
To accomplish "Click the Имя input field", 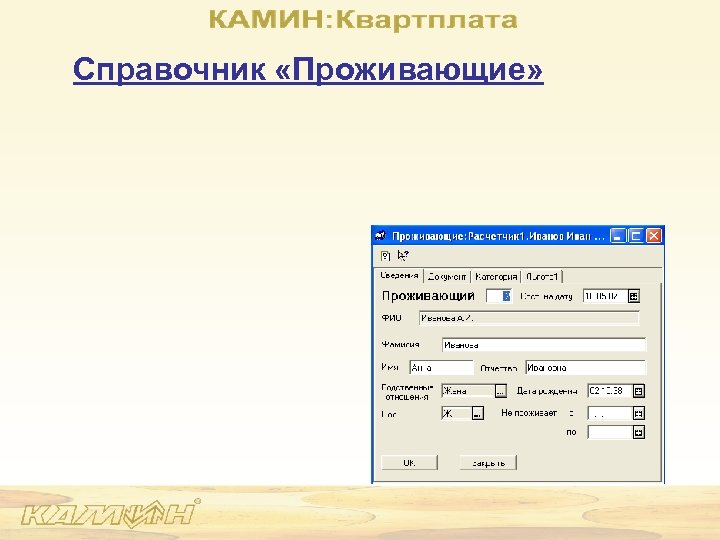I will click(x=441, y=368).
